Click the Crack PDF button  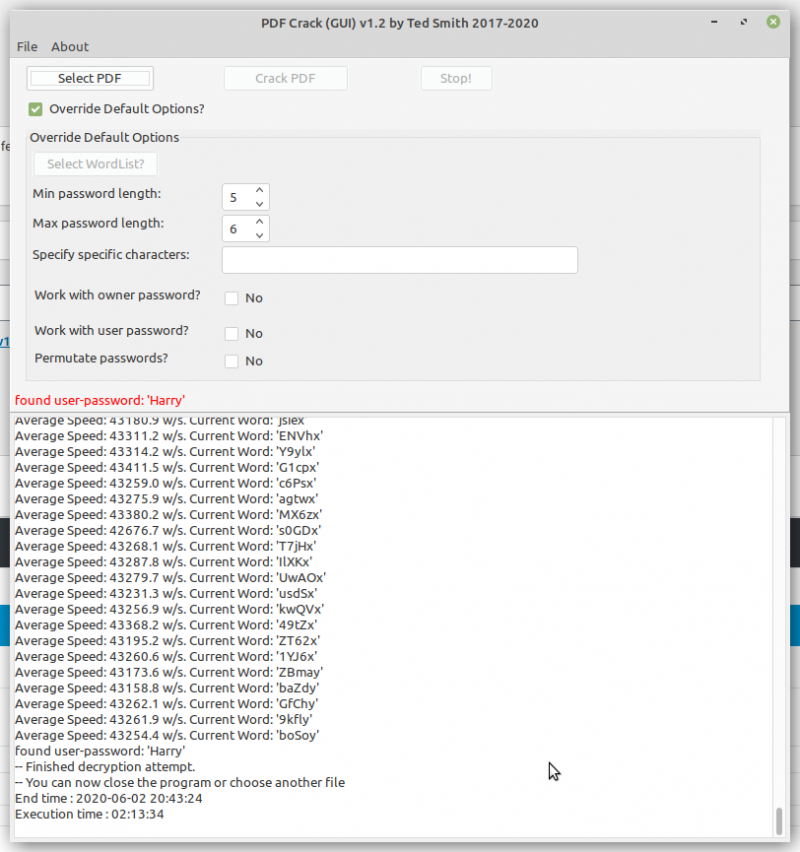(285, 78)
